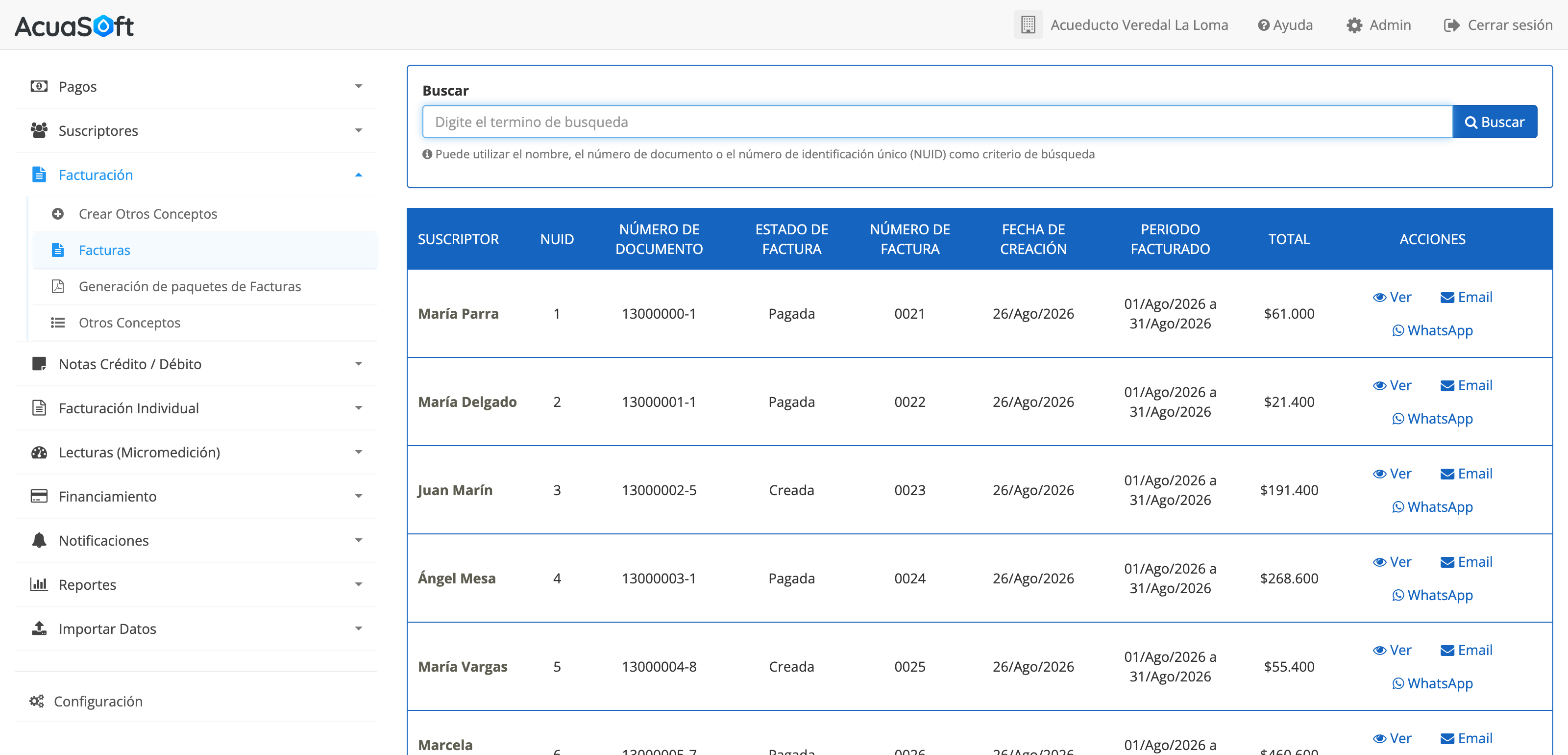Click the Facturación document icon
1568x755 pixels.
[x=39, y=174]
